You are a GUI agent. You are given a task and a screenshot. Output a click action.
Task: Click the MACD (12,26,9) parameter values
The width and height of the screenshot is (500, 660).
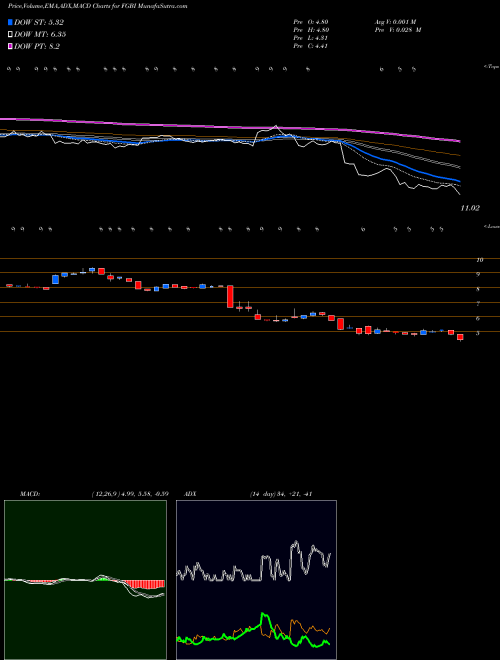click(x=130, y=494)
